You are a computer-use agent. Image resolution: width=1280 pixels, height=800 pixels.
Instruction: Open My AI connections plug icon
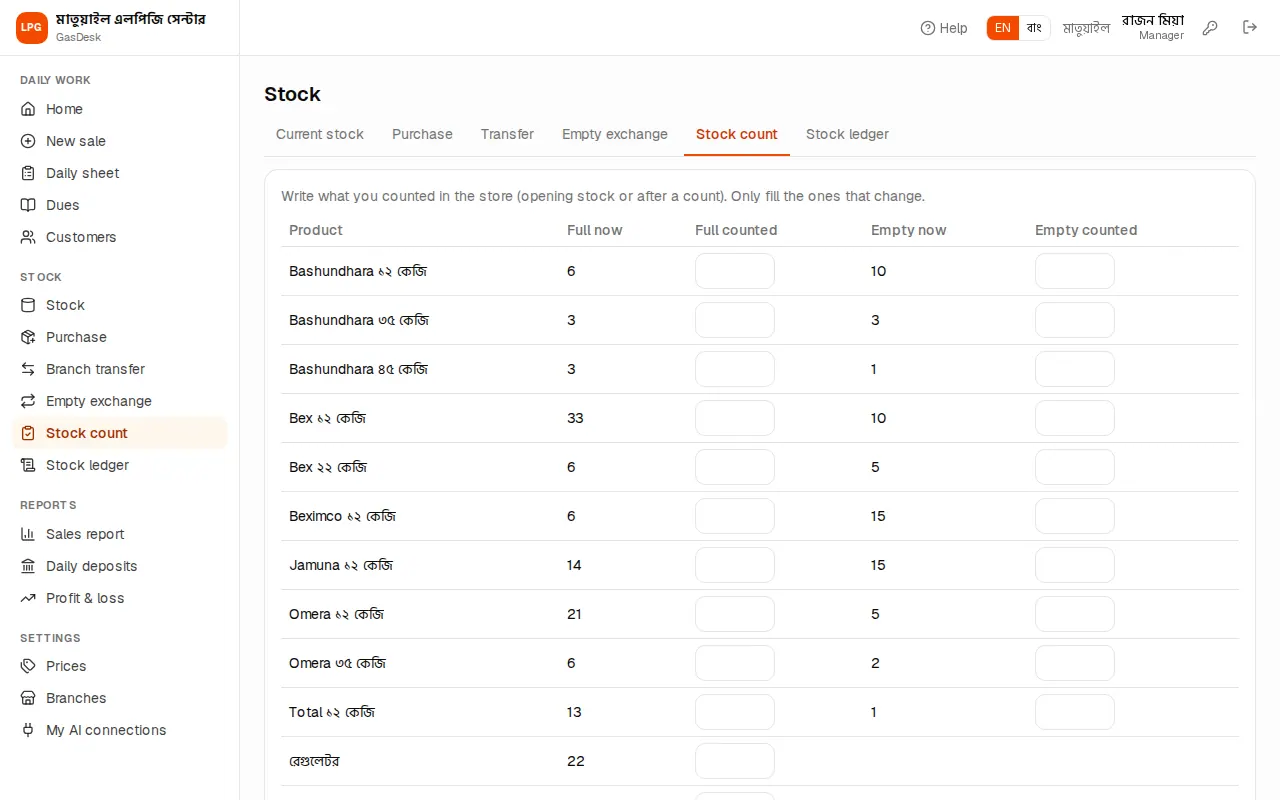[x=28, y=730]
